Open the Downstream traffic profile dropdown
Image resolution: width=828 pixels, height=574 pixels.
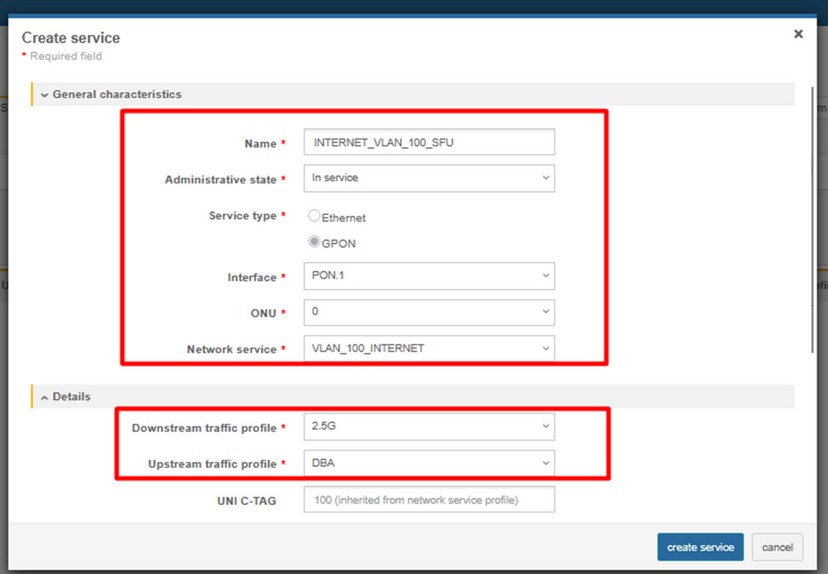point(428,427)
